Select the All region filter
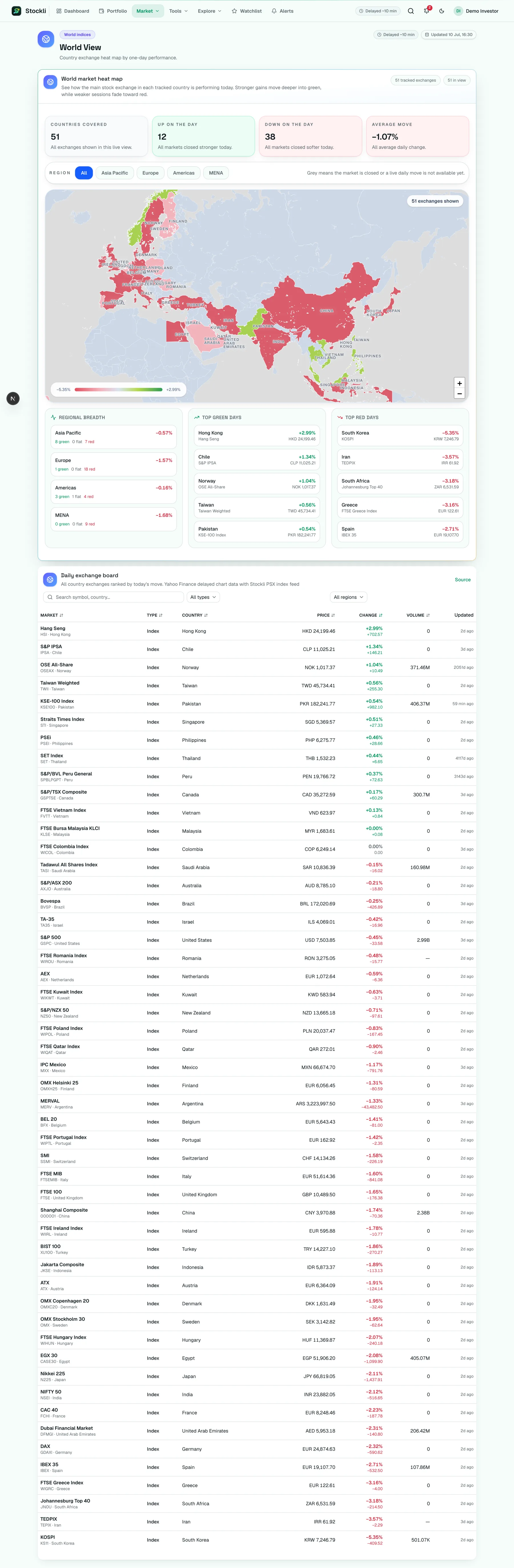This screenshot has width=514, height=1568. [x=84, y=173]
